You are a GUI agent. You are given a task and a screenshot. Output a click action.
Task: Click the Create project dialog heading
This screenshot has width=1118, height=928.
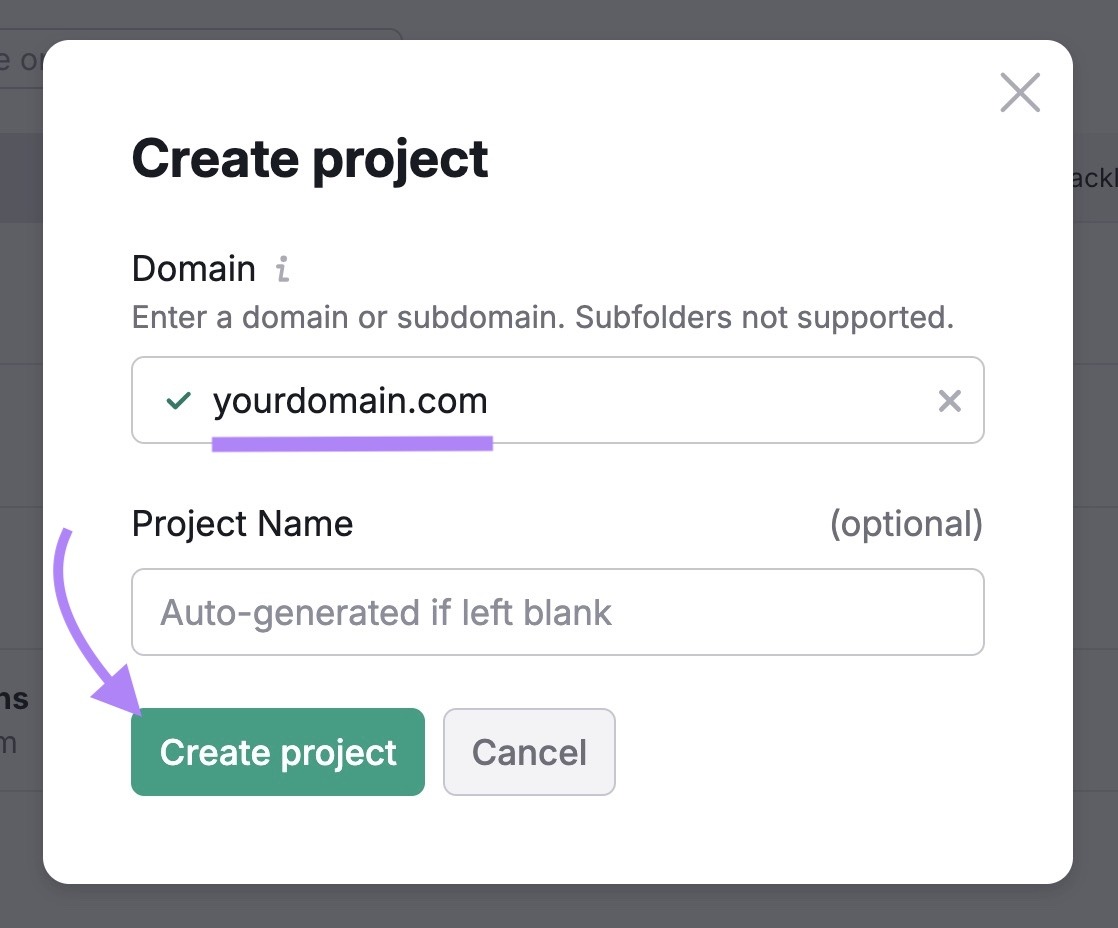(x=309, y=159)
